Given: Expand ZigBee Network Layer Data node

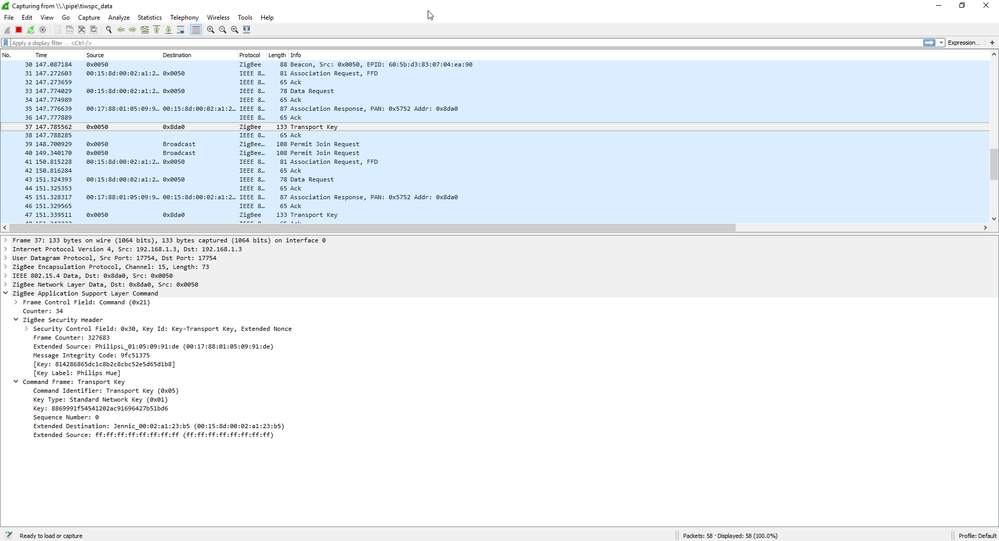Looking at the screenshot, I should pyautogui.click(x=6, y=285).
